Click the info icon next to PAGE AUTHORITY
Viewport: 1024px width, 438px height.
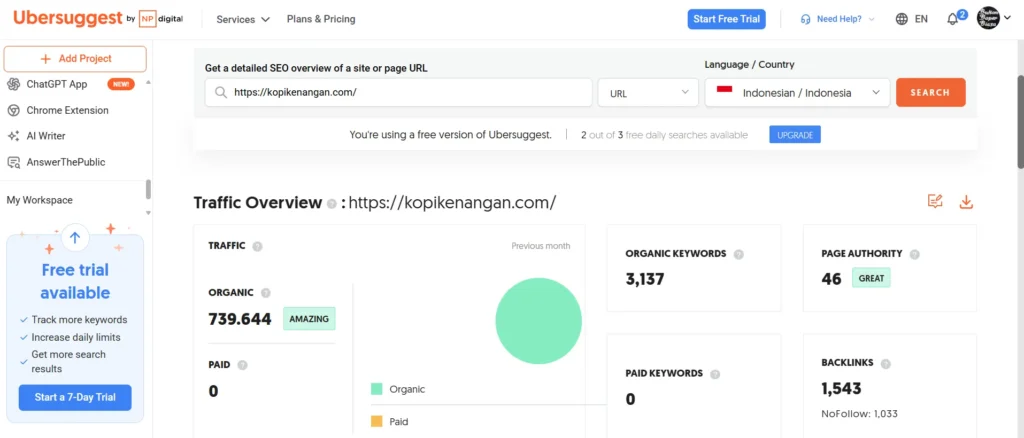pyautogui.click(x=914, y=254)
